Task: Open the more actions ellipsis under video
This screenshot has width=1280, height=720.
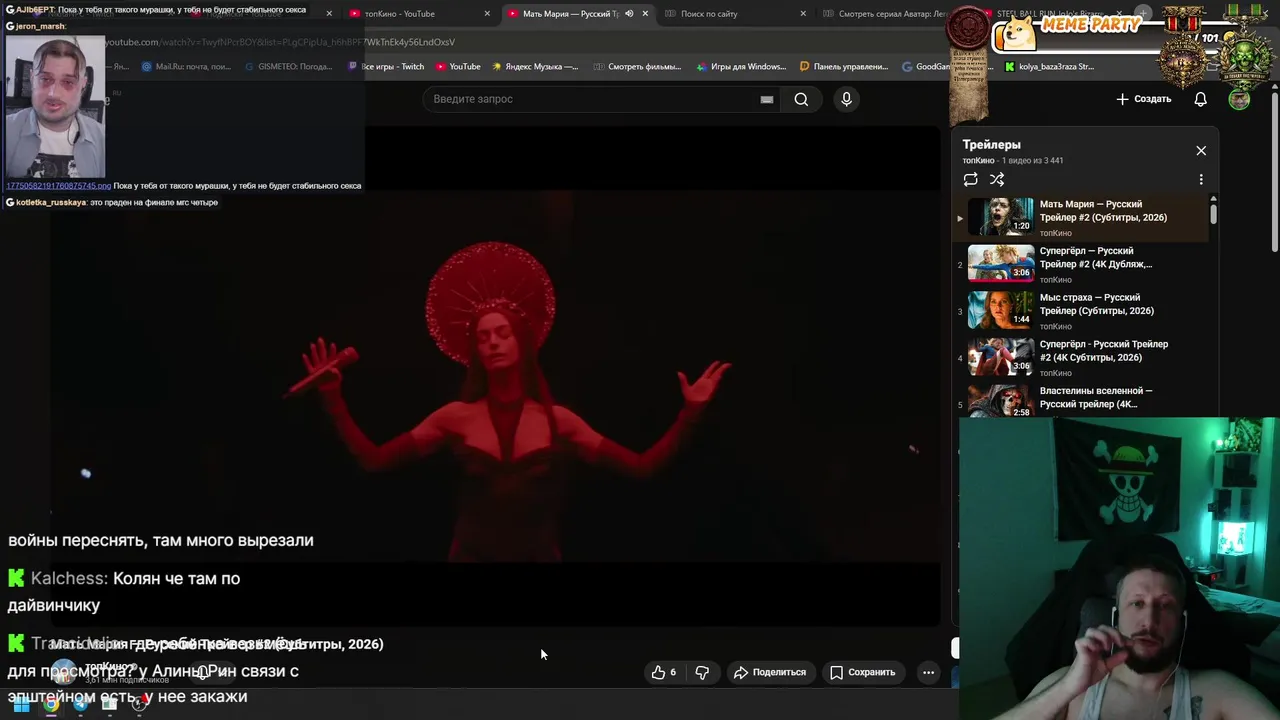Action: pos(928,672)
